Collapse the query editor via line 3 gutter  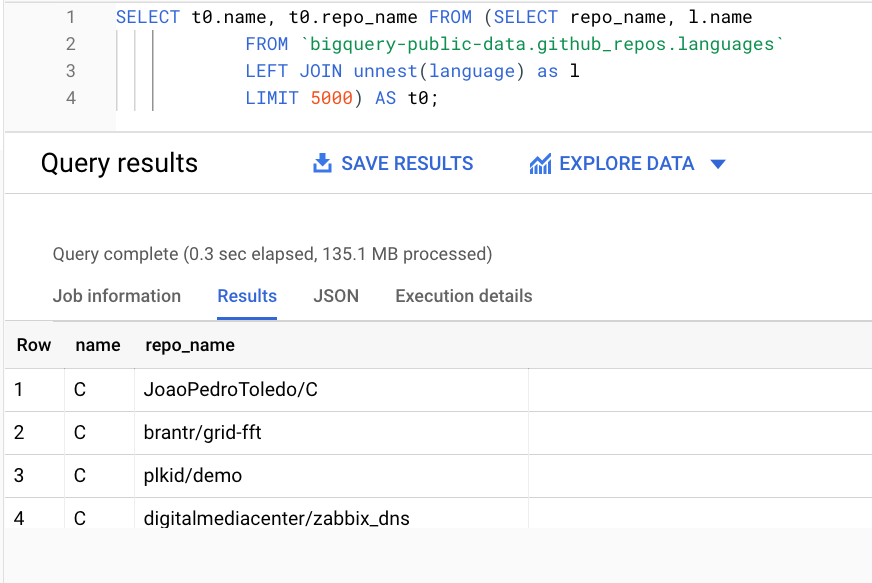click(x=135, y=71)
